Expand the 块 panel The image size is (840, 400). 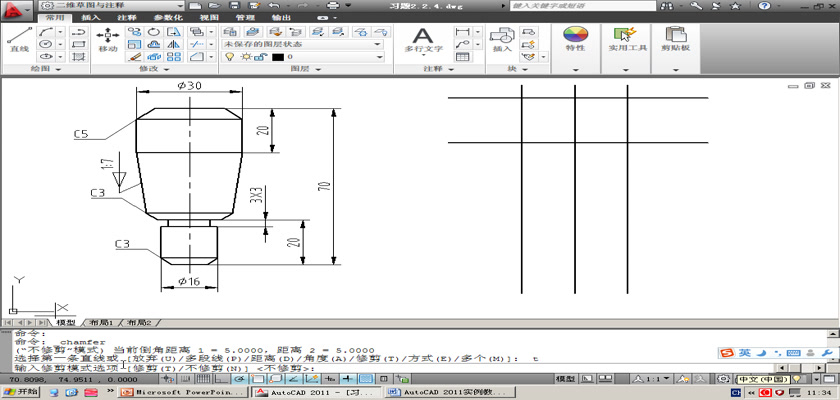518,69
